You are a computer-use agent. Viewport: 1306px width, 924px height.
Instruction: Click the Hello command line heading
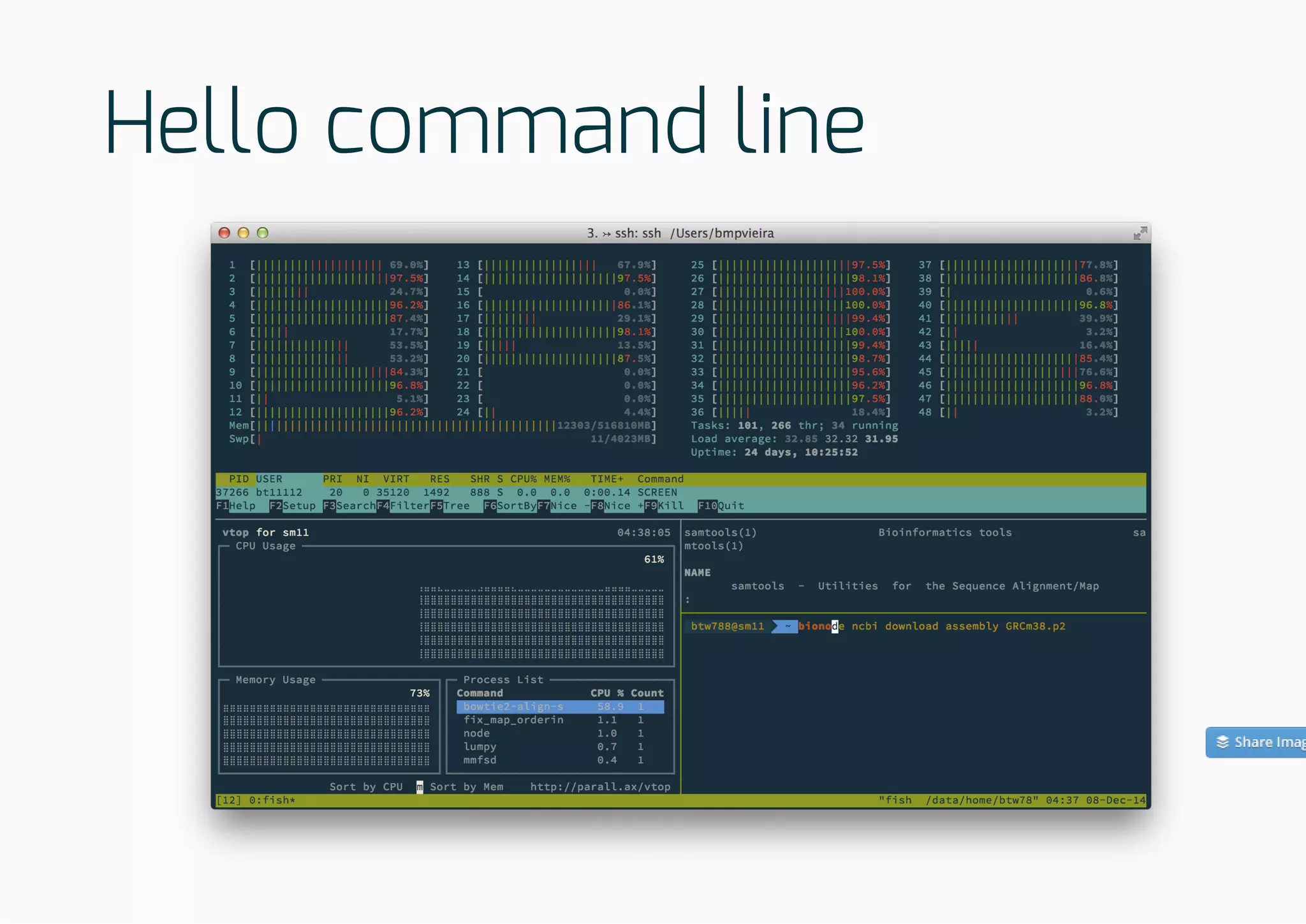point(485,121)
